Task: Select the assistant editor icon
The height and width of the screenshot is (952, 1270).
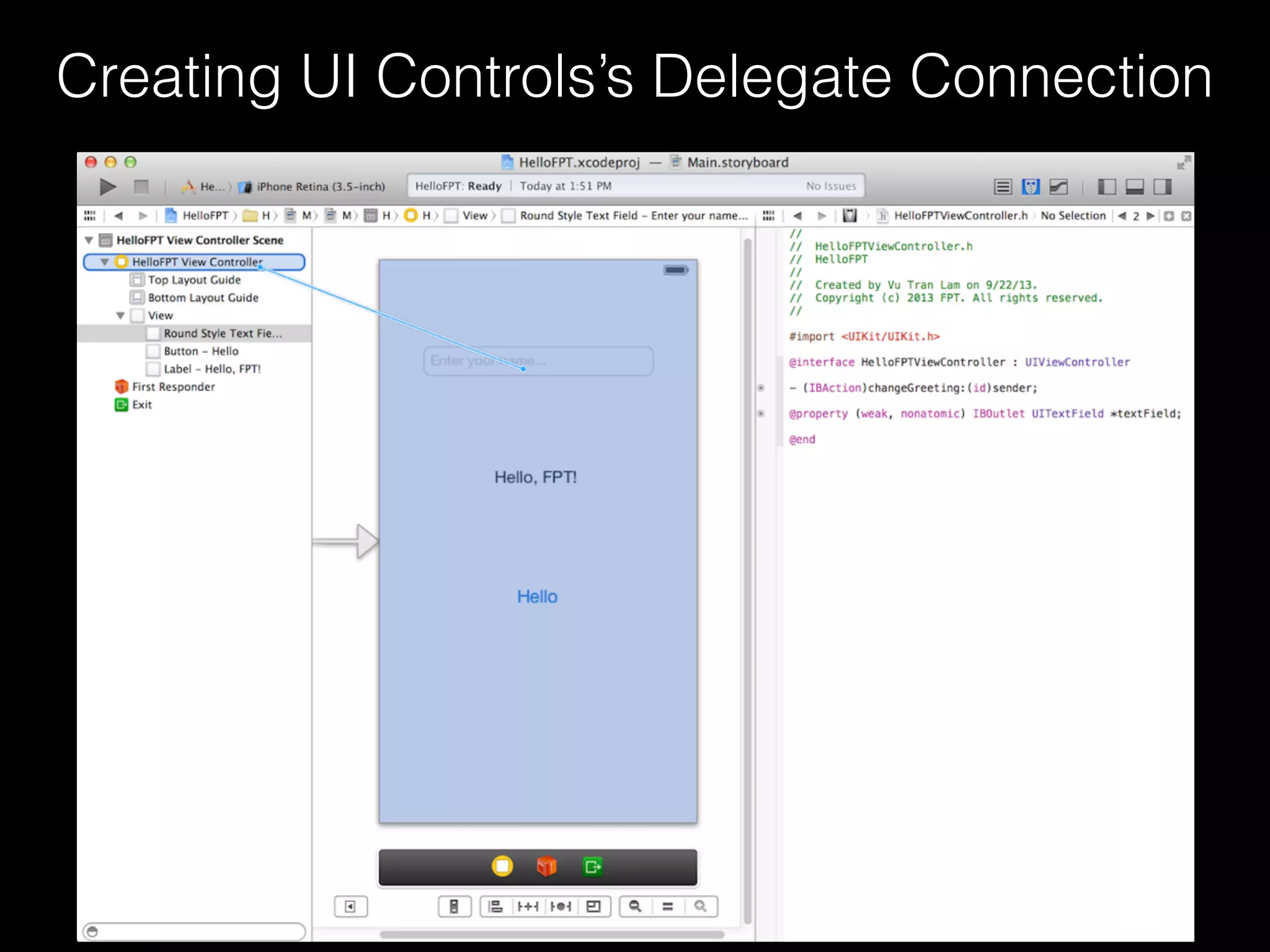Action: pos(1031,187)
